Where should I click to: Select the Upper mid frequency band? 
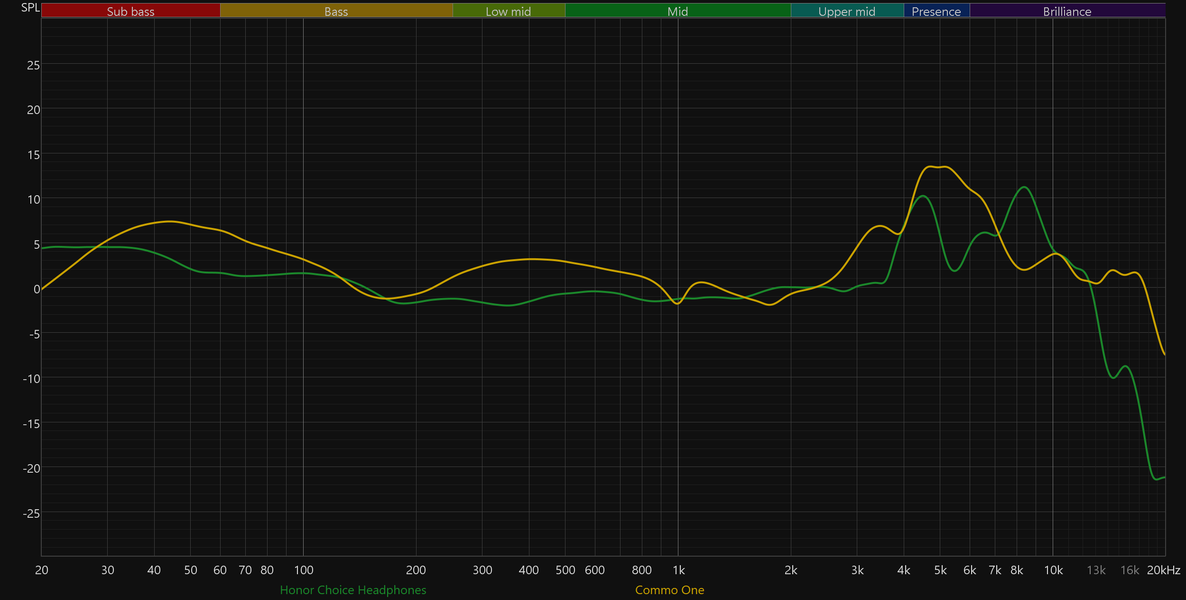tap(847, 11)
